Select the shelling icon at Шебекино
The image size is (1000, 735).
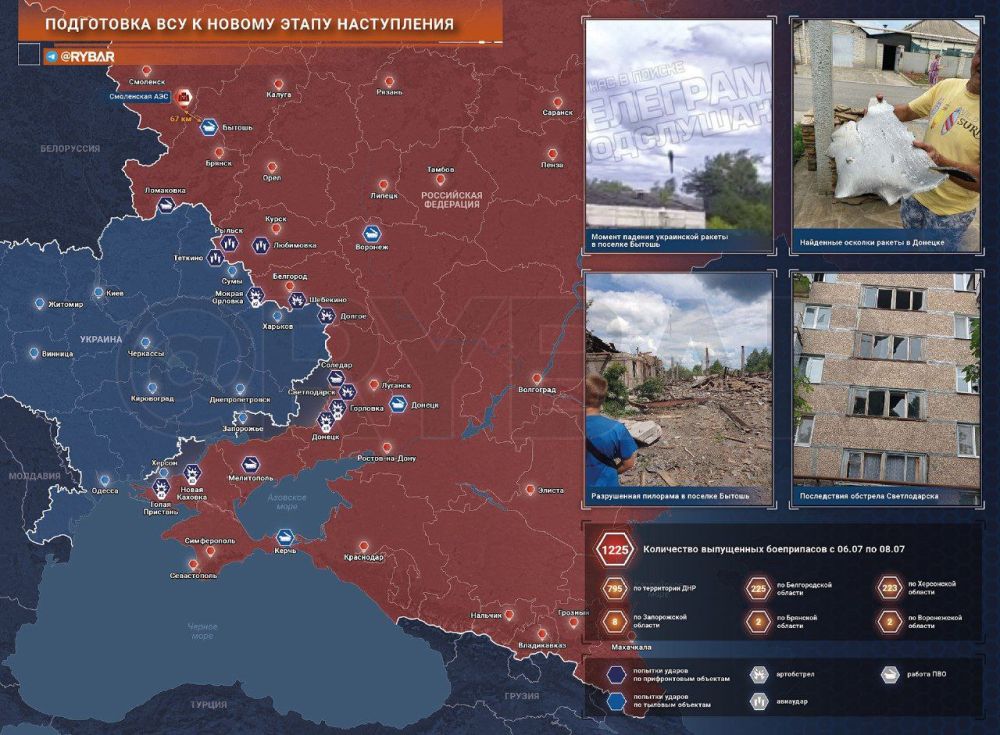click(297, 299)
